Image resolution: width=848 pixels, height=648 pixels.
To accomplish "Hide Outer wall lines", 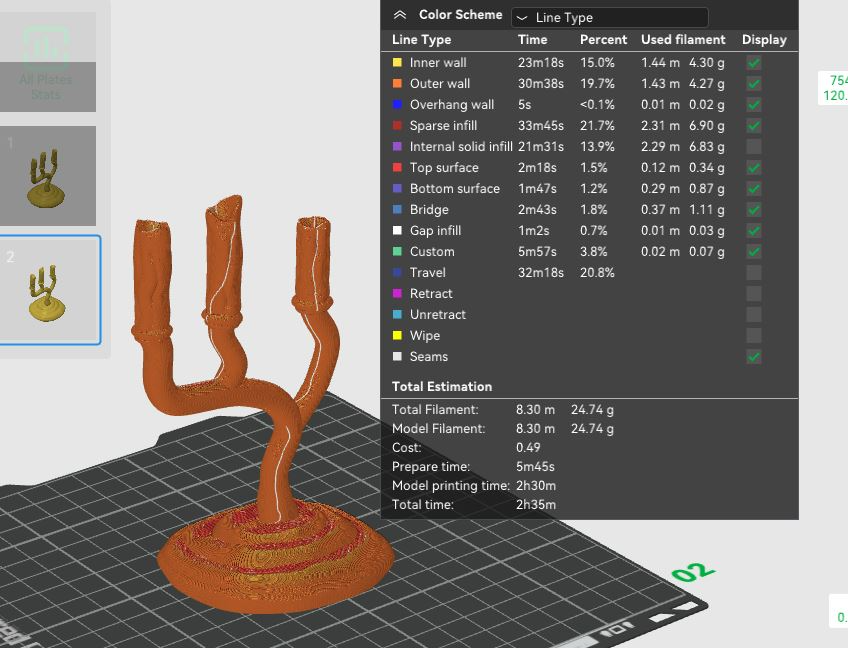I will tap(754, 84).
